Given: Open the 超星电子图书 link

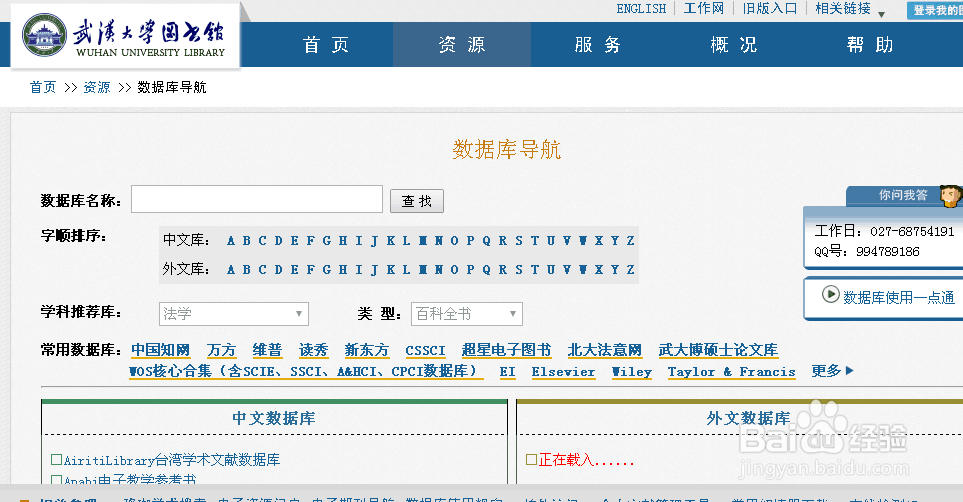Looking at the screenshot, I should pyautogui.click(x=506, y=350).
